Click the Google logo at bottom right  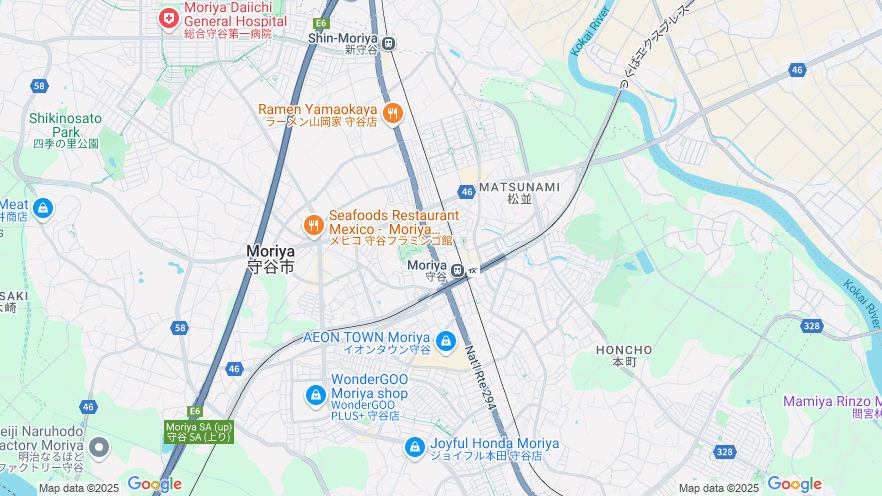click(x=794, y=484)
